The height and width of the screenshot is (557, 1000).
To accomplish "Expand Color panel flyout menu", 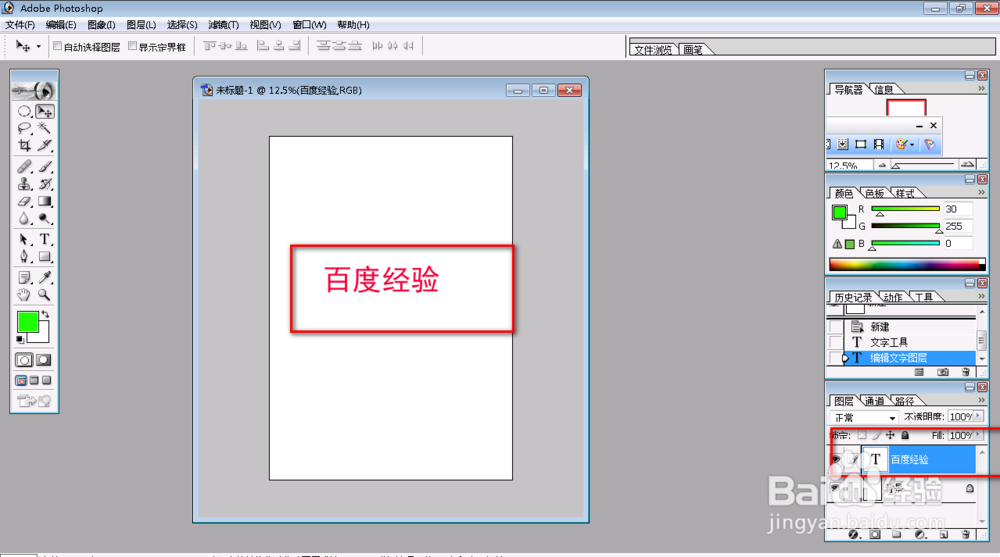I will click(982, 193).
